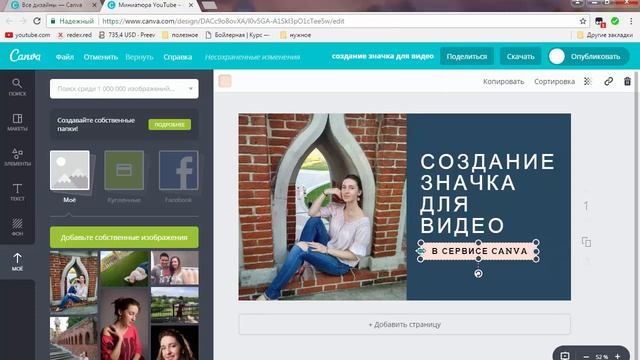Open 'Другие закладки' bookmarks folder

coord(605,35)
